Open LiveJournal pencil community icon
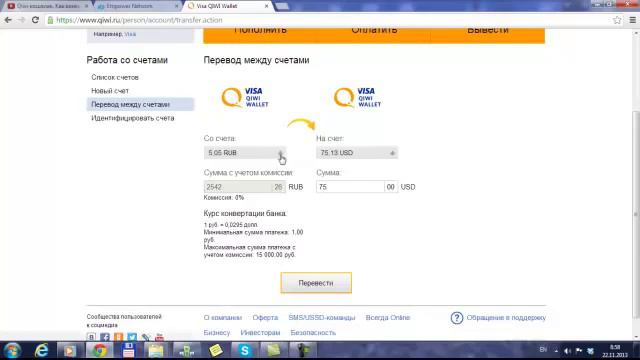Screen dimensions: 640x360 pos(146,337)
